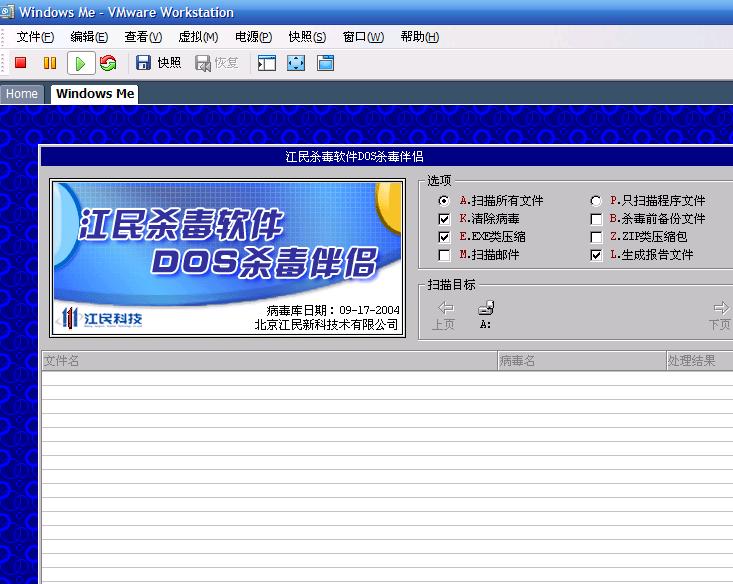Enable Z.ZIP类压缩包 checkbox
This screenshot has height=584, width=733.
coord(596,237)
